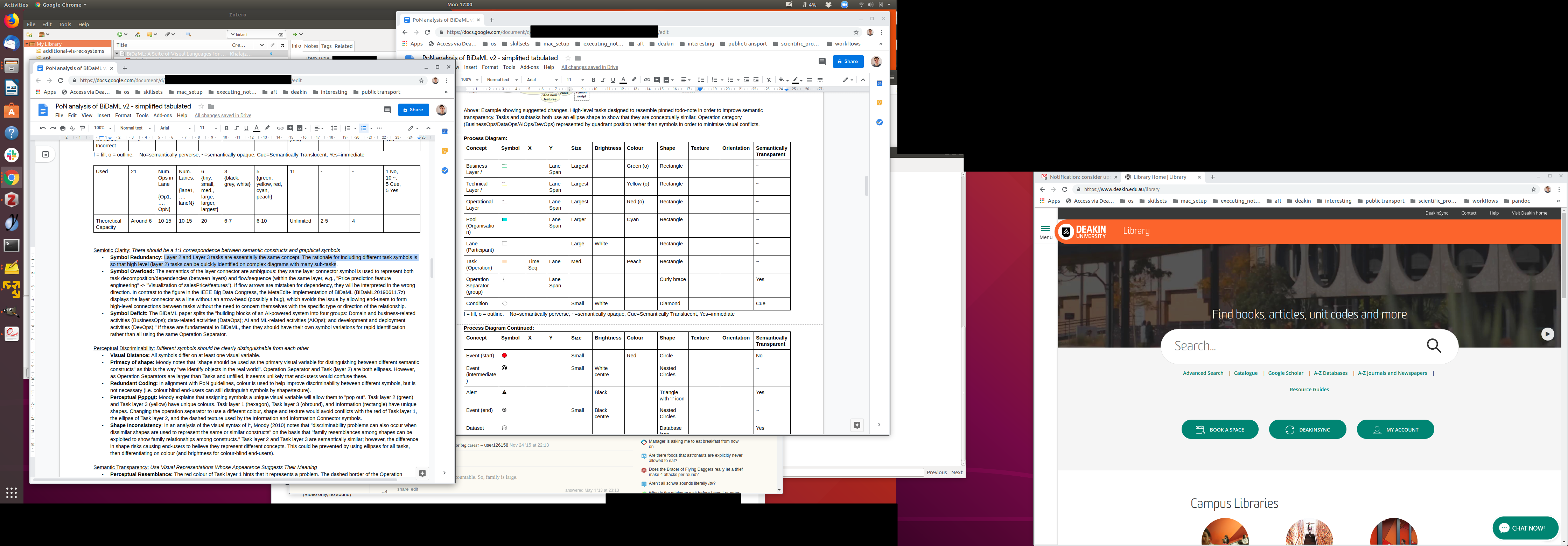Open Google Chrome from the Ubuntu dock
Viewport: 1568px width, 546px height.
click(x=12, y=178)
